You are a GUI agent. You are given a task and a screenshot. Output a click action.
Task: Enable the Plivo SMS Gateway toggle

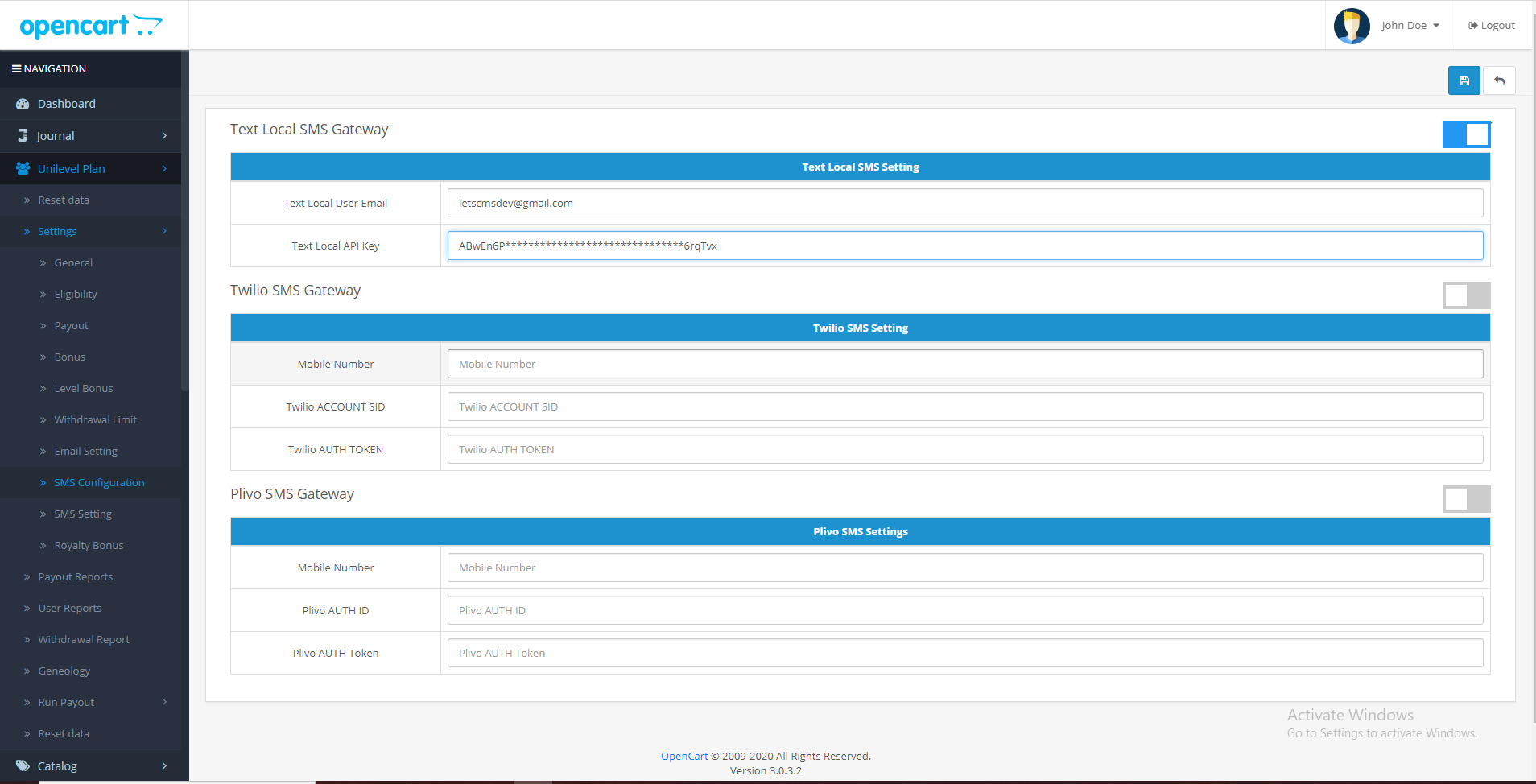coord(1466,499)
